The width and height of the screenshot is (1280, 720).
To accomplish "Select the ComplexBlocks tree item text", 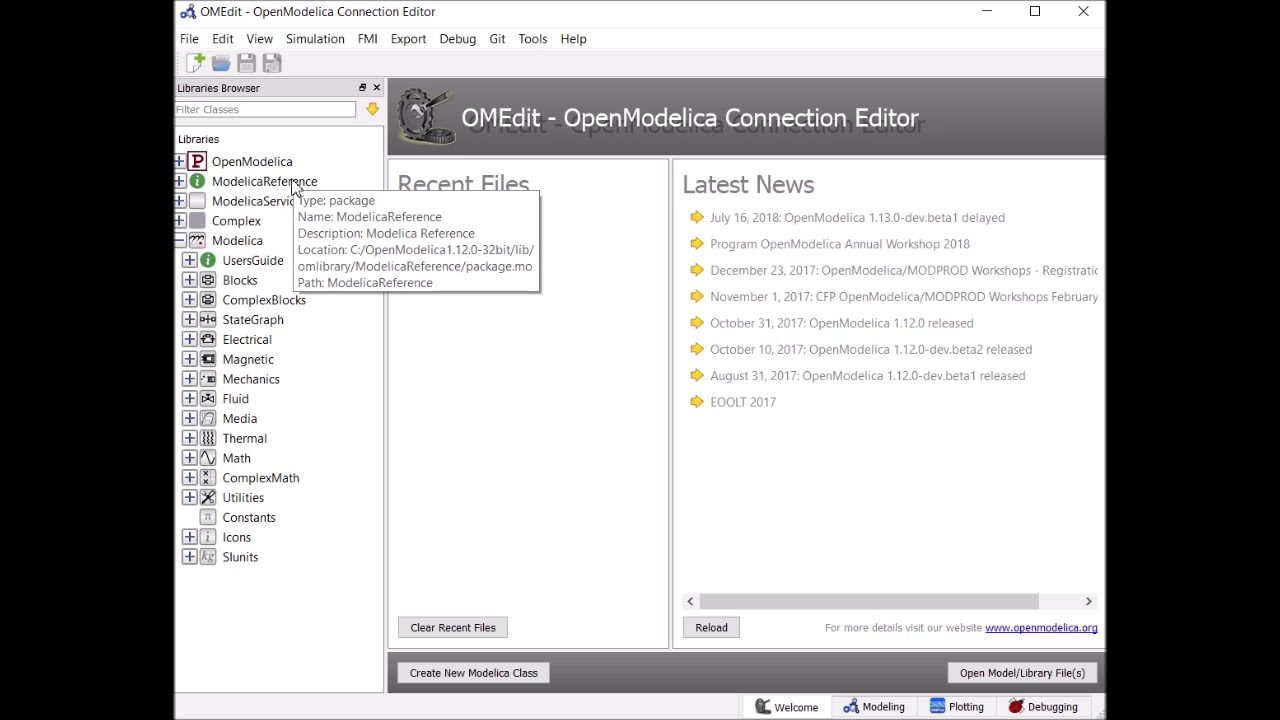I will pyautogui.click(x=264, y=300).
